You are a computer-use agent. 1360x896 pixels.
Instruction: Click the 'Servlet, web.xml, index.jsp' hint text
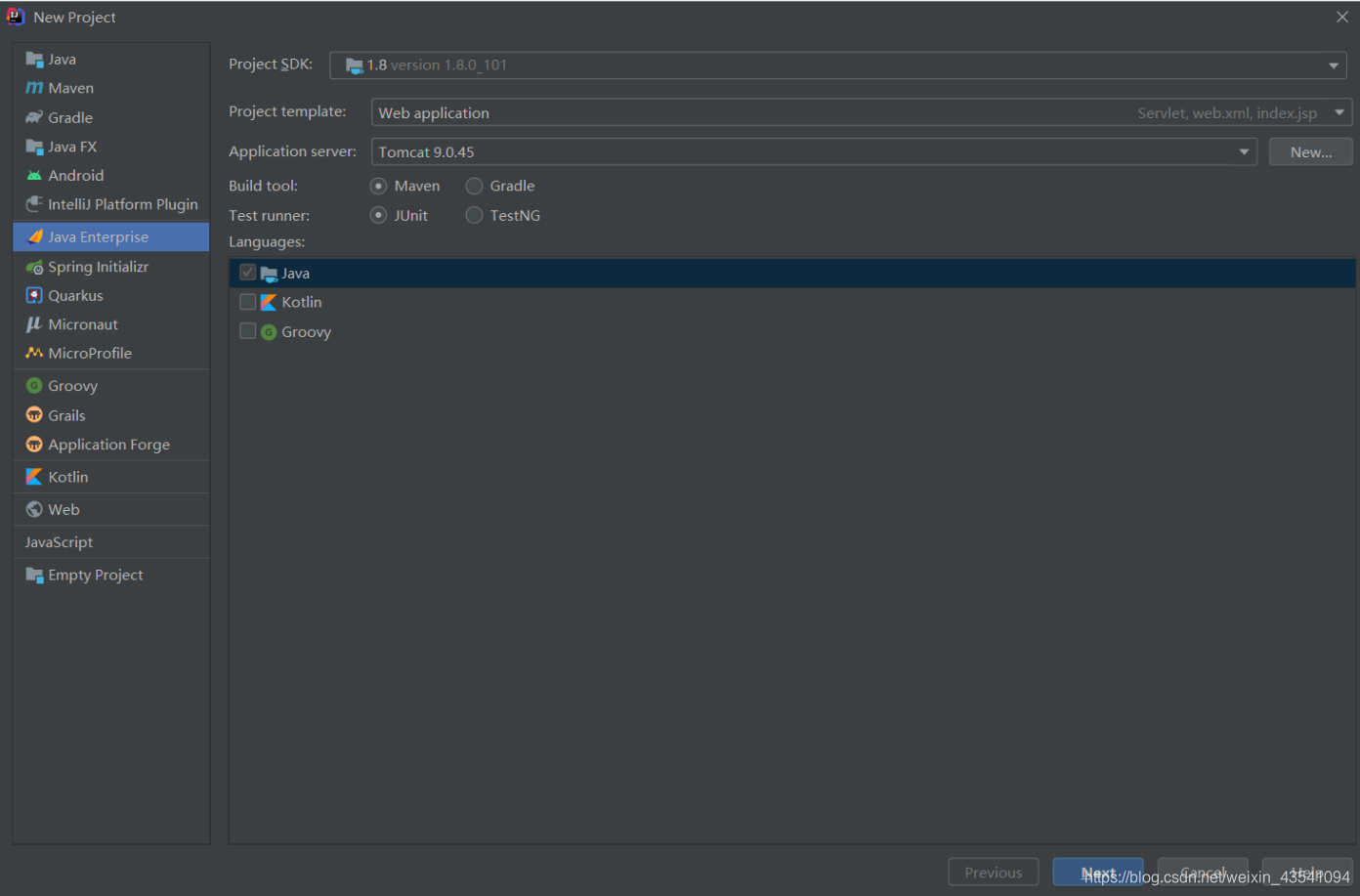pos(1227,113)
